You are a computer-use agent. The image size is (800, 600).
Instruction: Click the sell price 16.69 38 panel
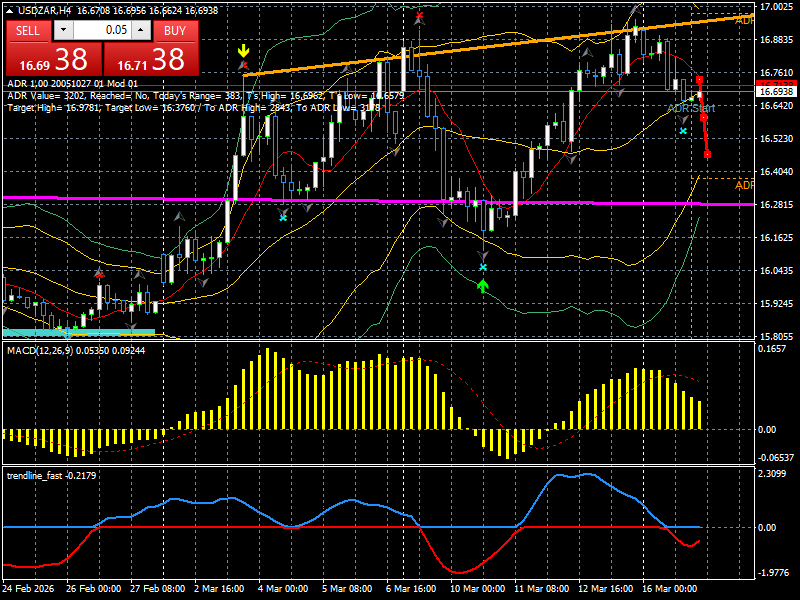[x=54, y=59]
